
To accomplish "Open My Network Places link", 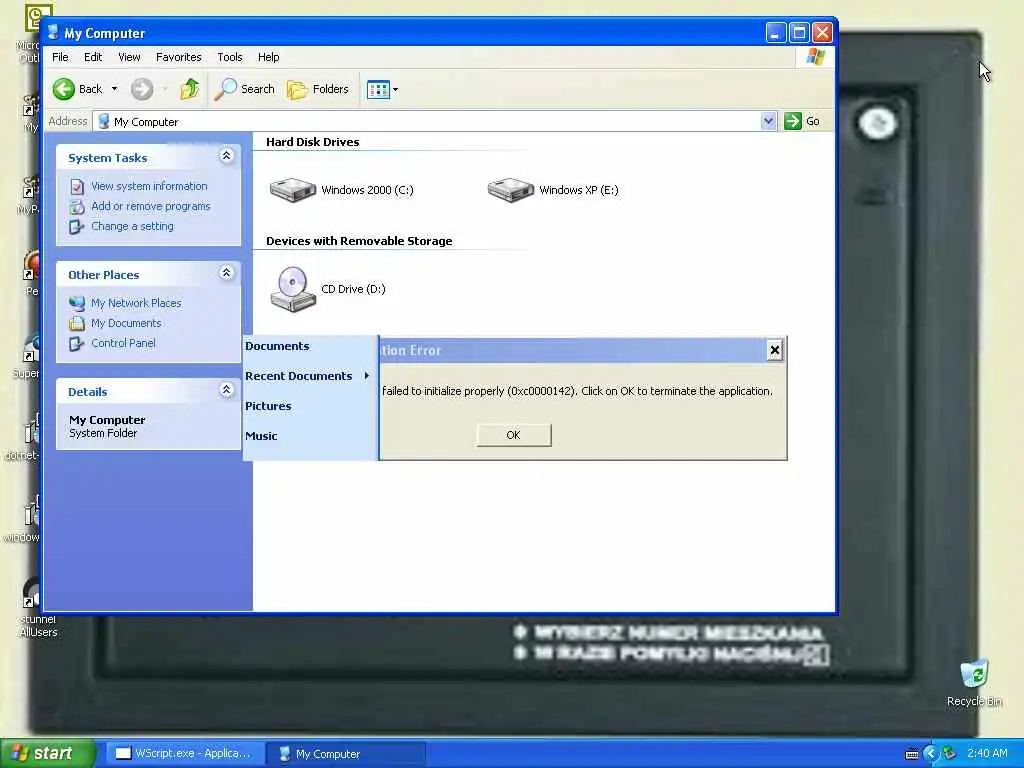I will [136, 303].
